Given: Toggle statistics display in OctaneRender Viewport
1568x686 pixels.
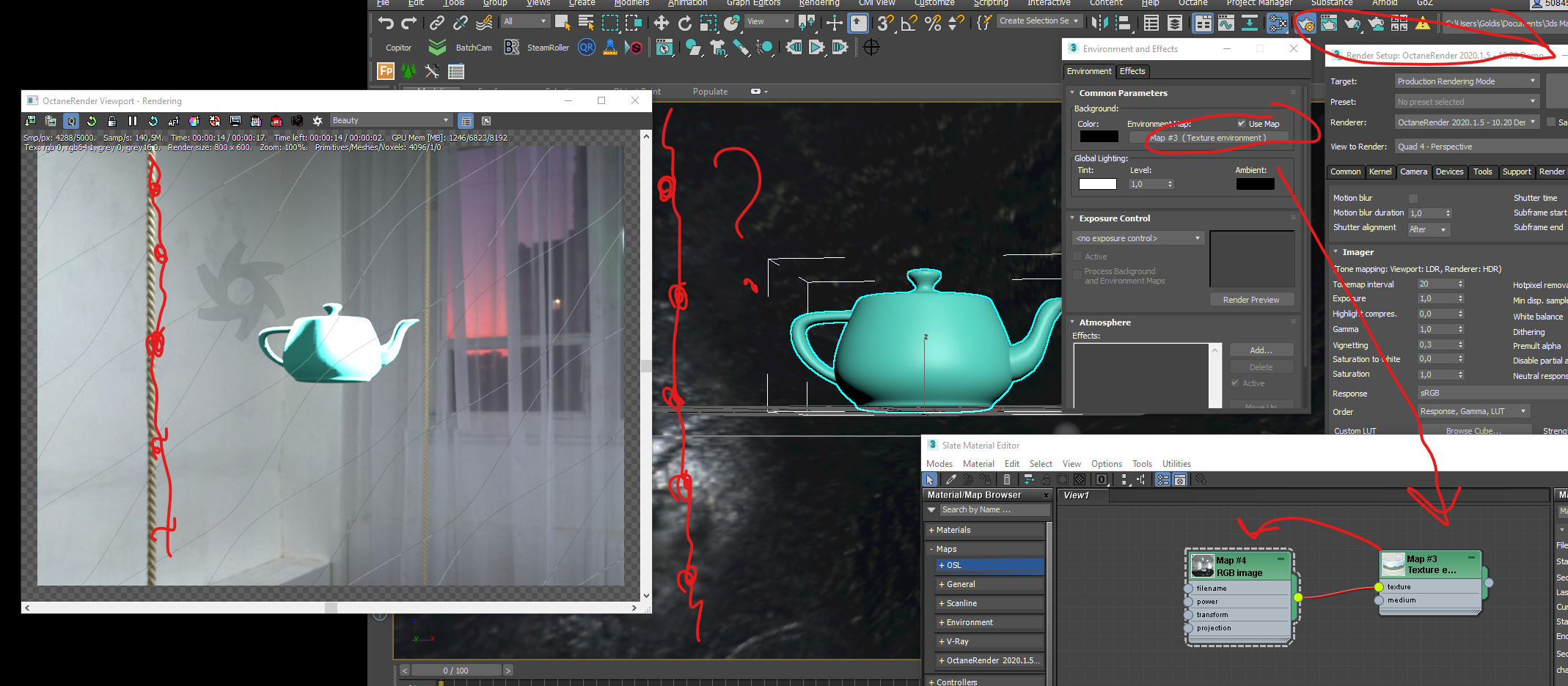Looking at the screenshot, I should (x=466, y=121).
